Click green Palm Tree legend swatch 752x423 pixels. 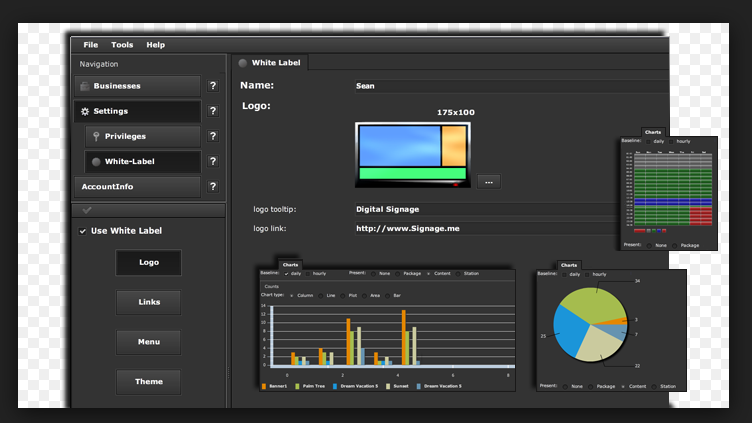297,386
